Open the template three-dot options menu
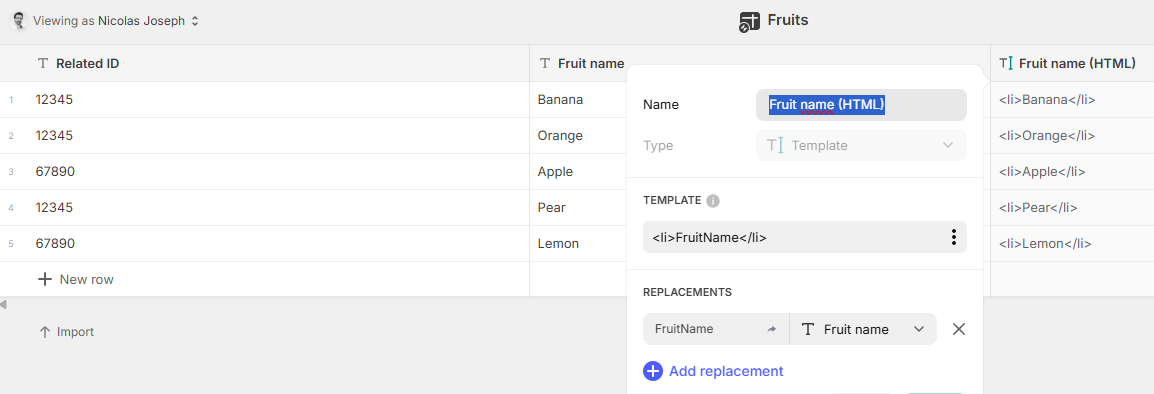The image size is (1154, 394). tap(953, 237)
